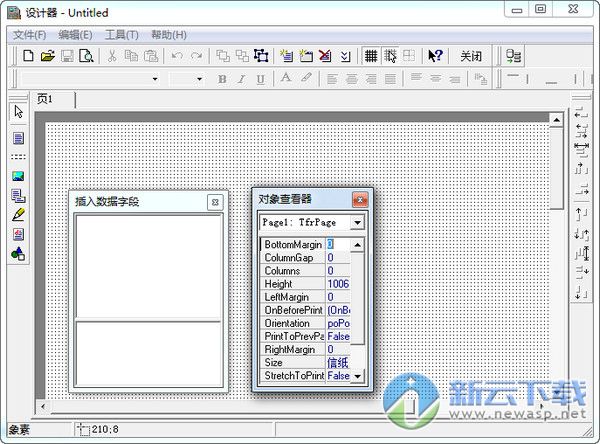The width and height of the screenshot is (600, 444).
Task: Paste from clipboard icon
Action: pyautogui.click(x=151, y=56)
